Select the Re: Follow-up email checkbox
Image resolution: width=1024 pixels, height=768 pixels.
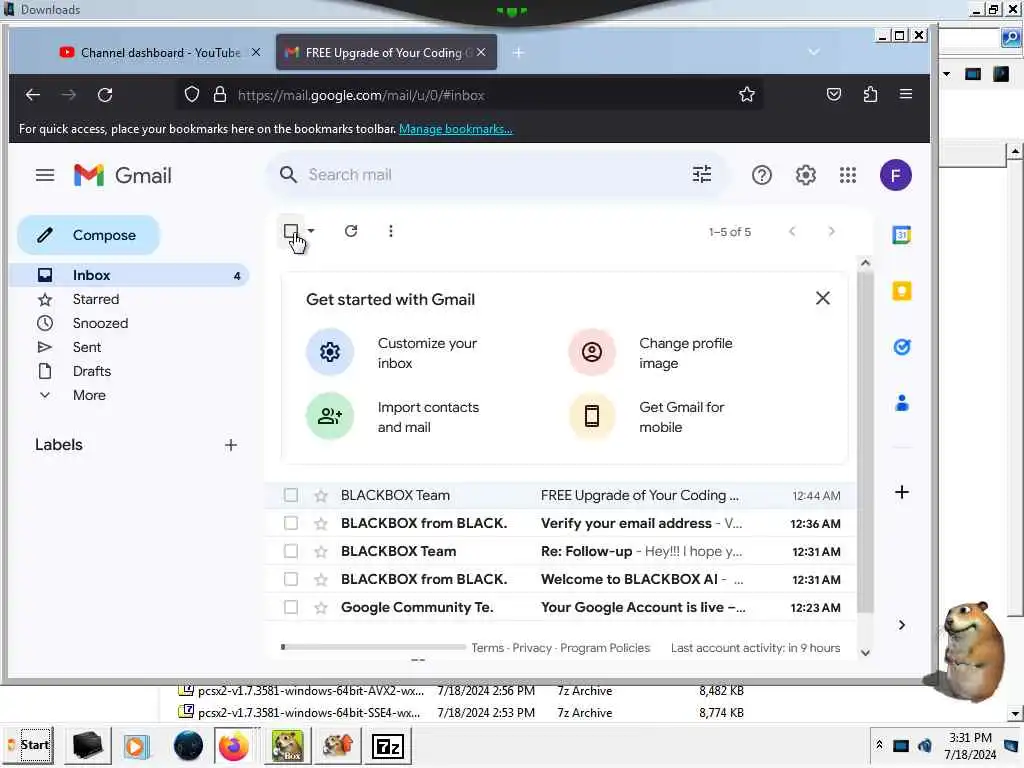(291, 551)
